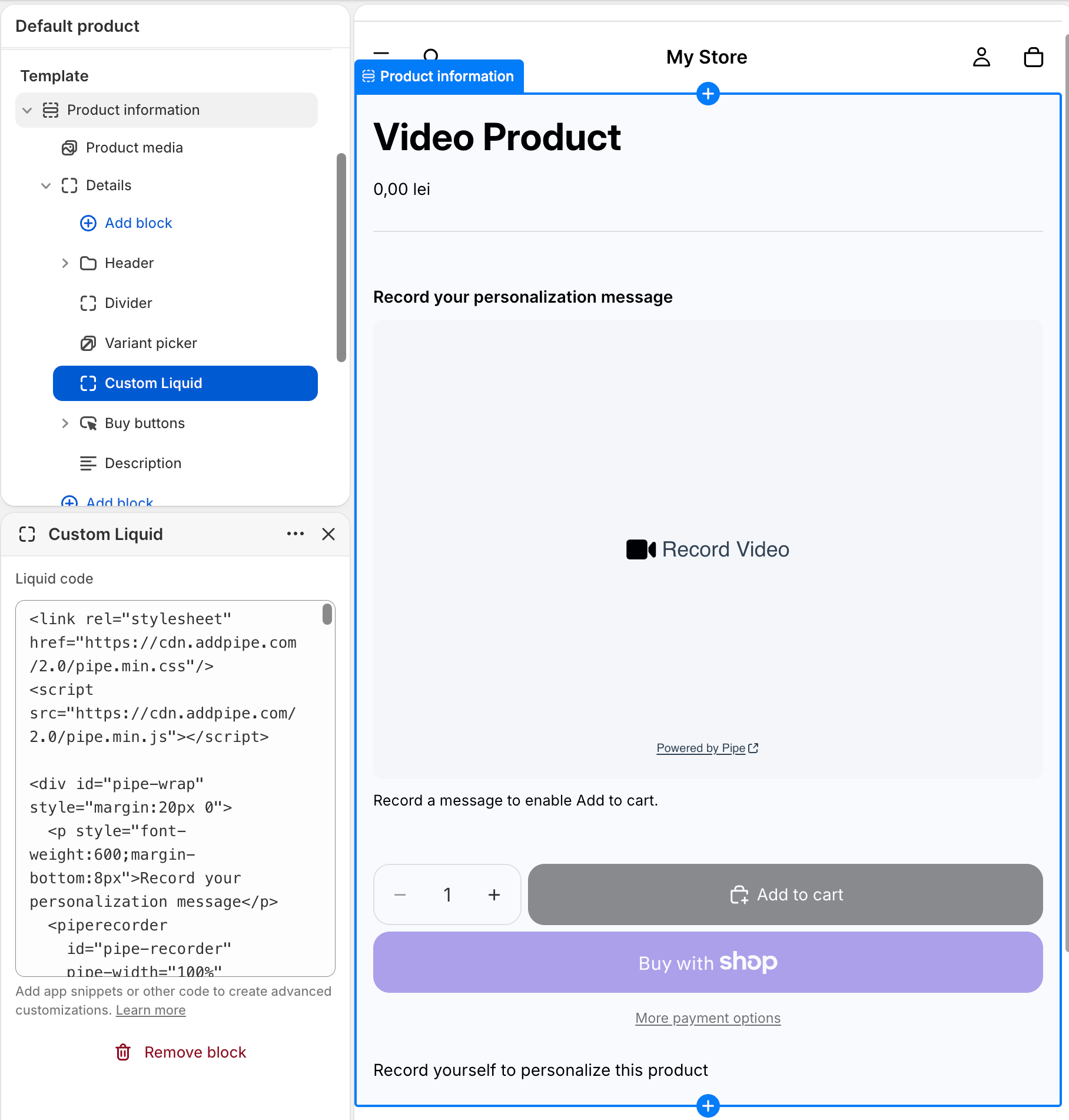This screenshot has height=1120, width=1069.
Task: Open the Learn more link
Action: coord(151,1010)
